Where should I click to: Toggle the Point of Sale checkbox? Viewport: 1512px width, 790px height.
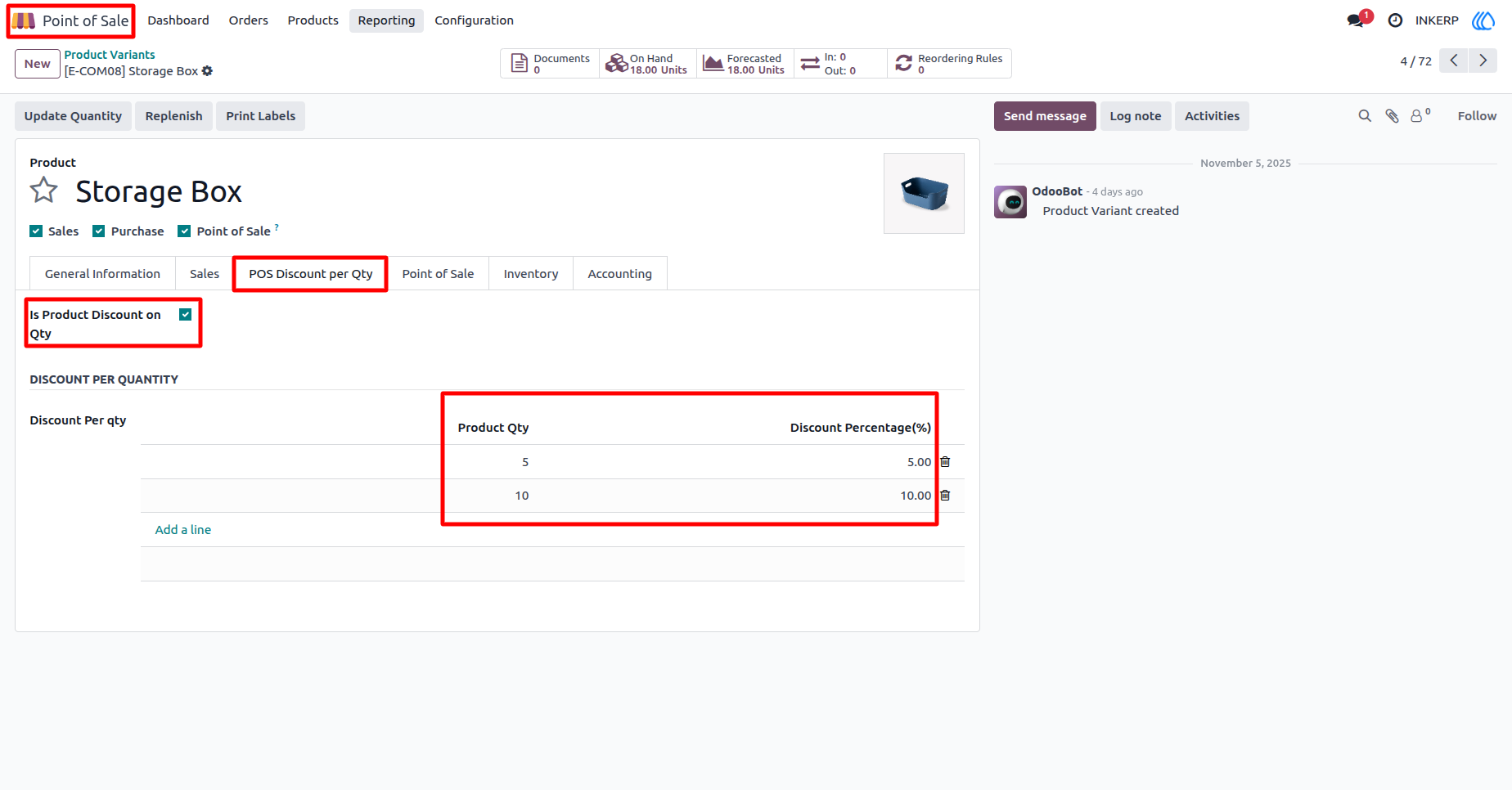(184, 231)
